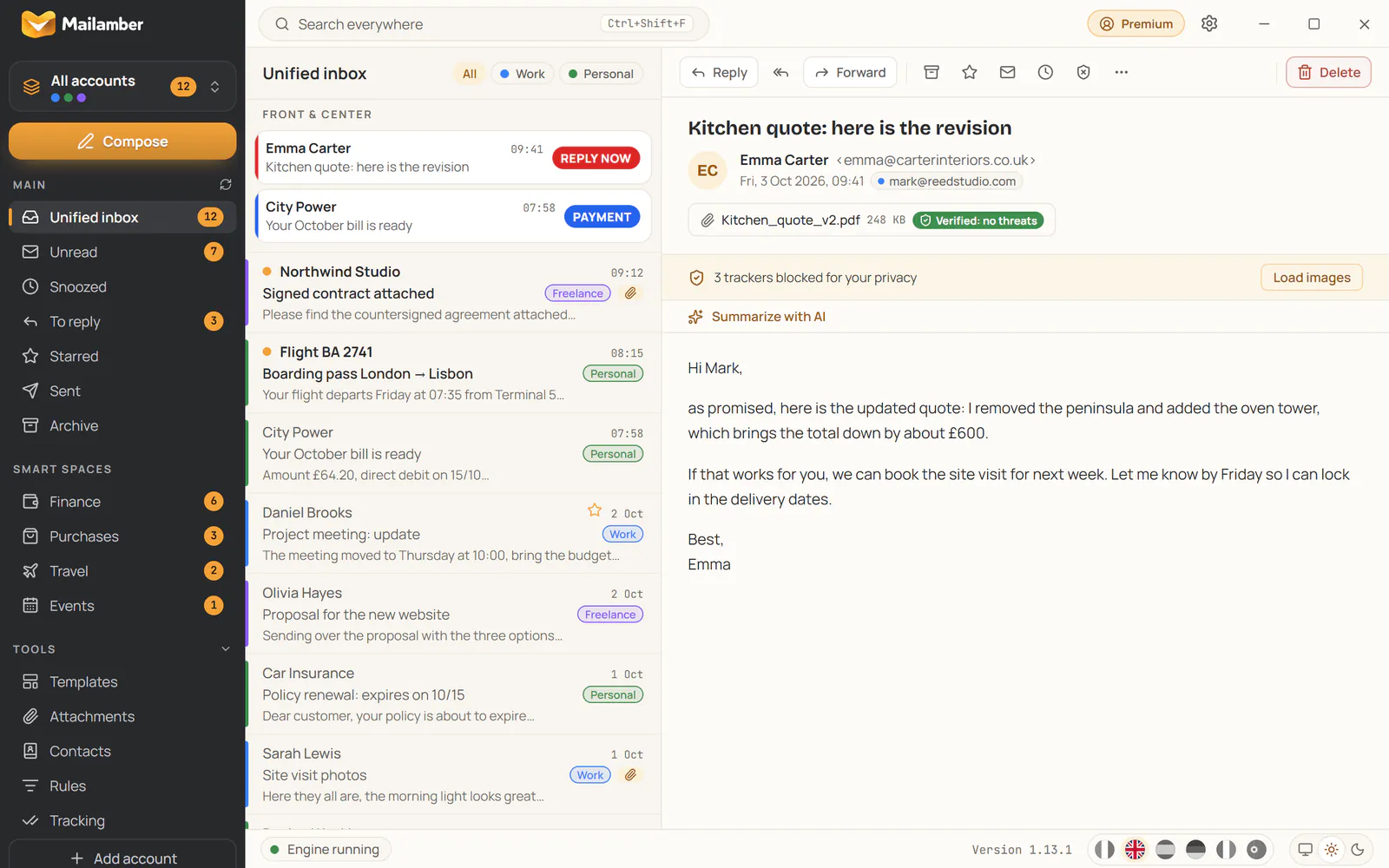
Task: Mark email unread using envelope icon
Action: click(x=1007, y=73)
